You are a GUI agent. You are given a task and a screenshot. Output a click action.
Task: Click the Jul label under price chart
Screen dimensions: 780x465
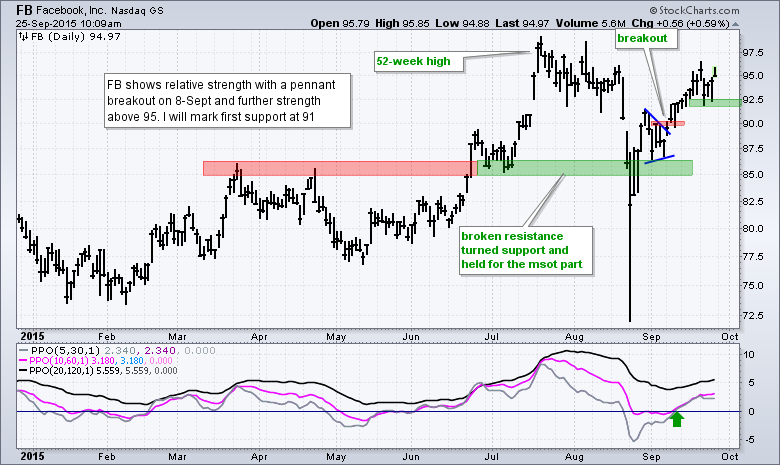pyautogui.click(x=491, y=337)
